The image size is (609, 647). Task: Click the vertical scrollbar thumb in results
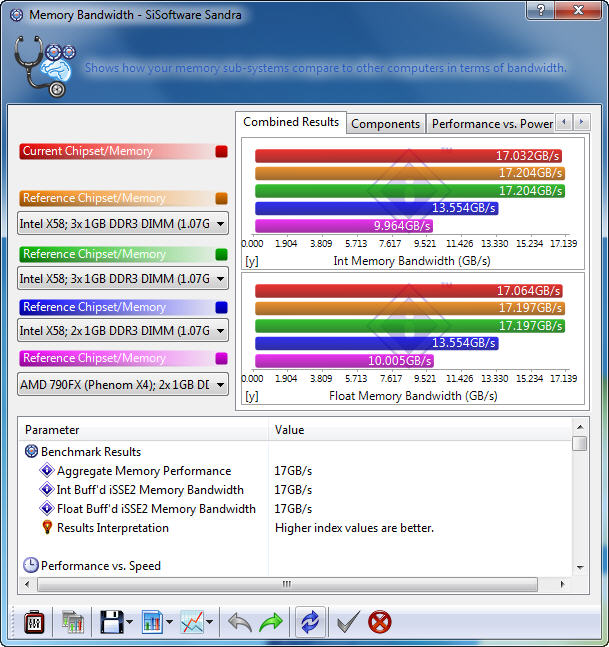tap(580, 444)
